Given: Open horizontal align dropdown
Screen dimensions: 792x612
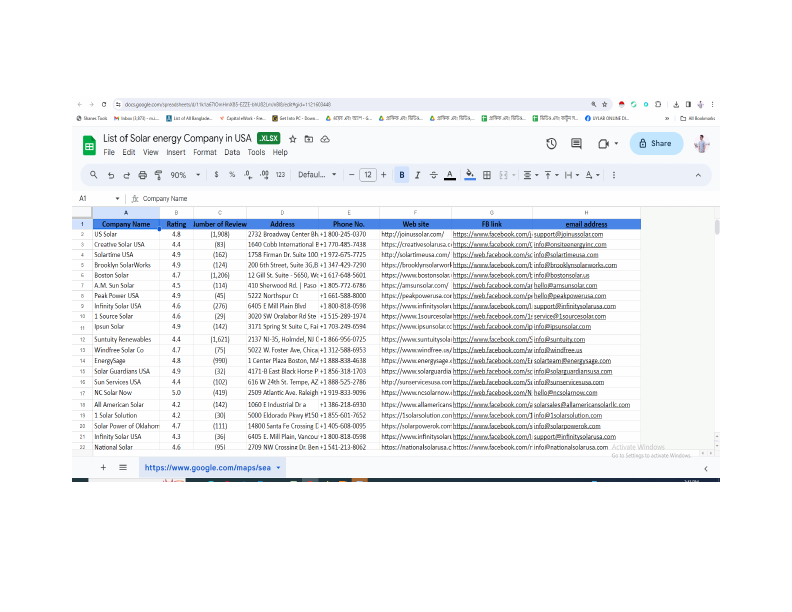Looking at the screenshot, I should click(530, 175).
